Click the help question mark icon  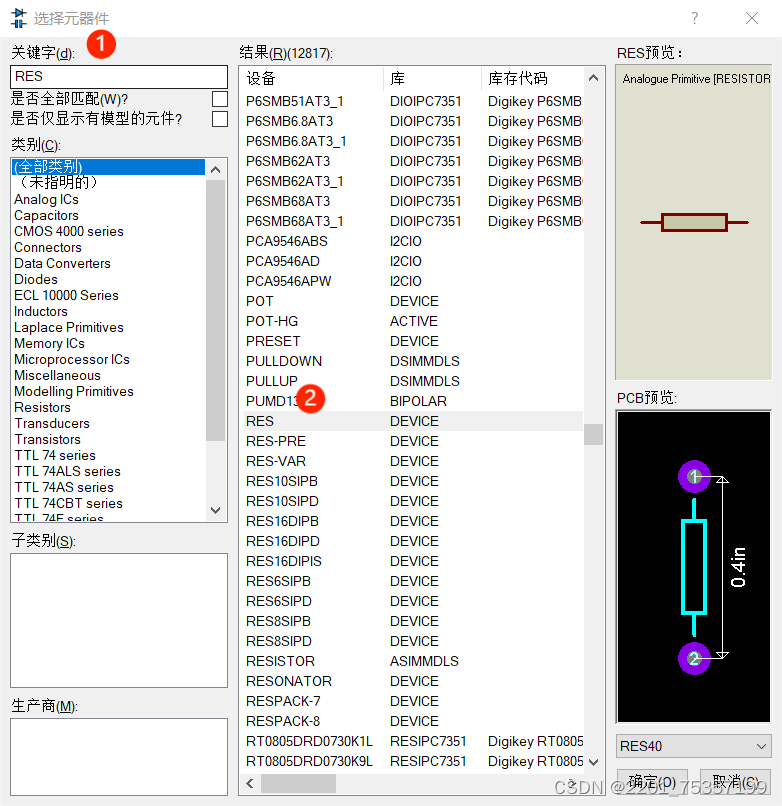695,19
